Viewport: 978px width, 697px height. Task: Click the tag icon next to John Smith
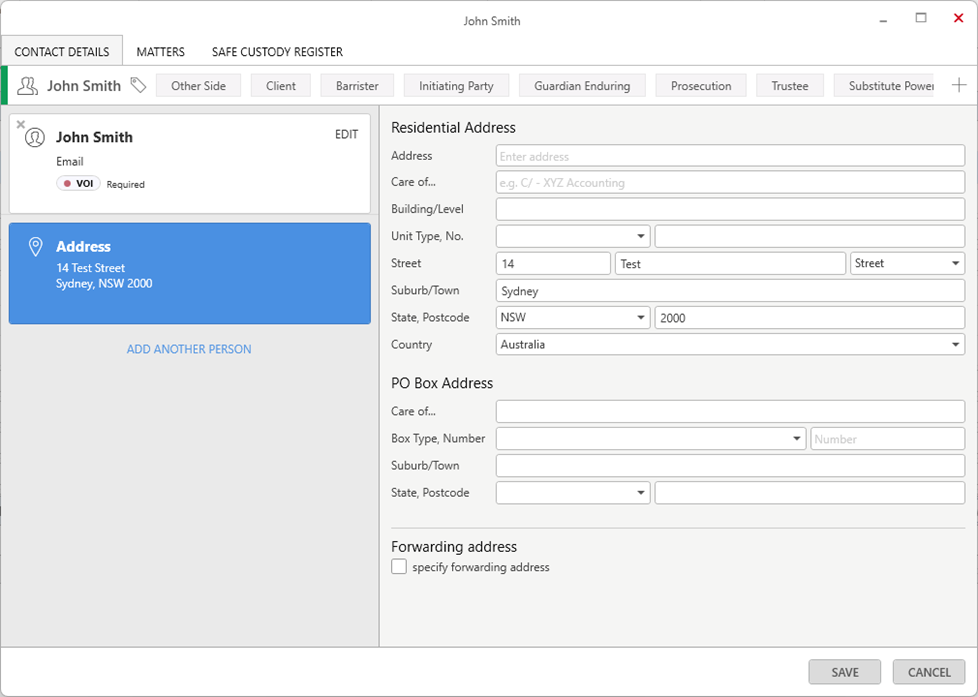coord(138,85)
